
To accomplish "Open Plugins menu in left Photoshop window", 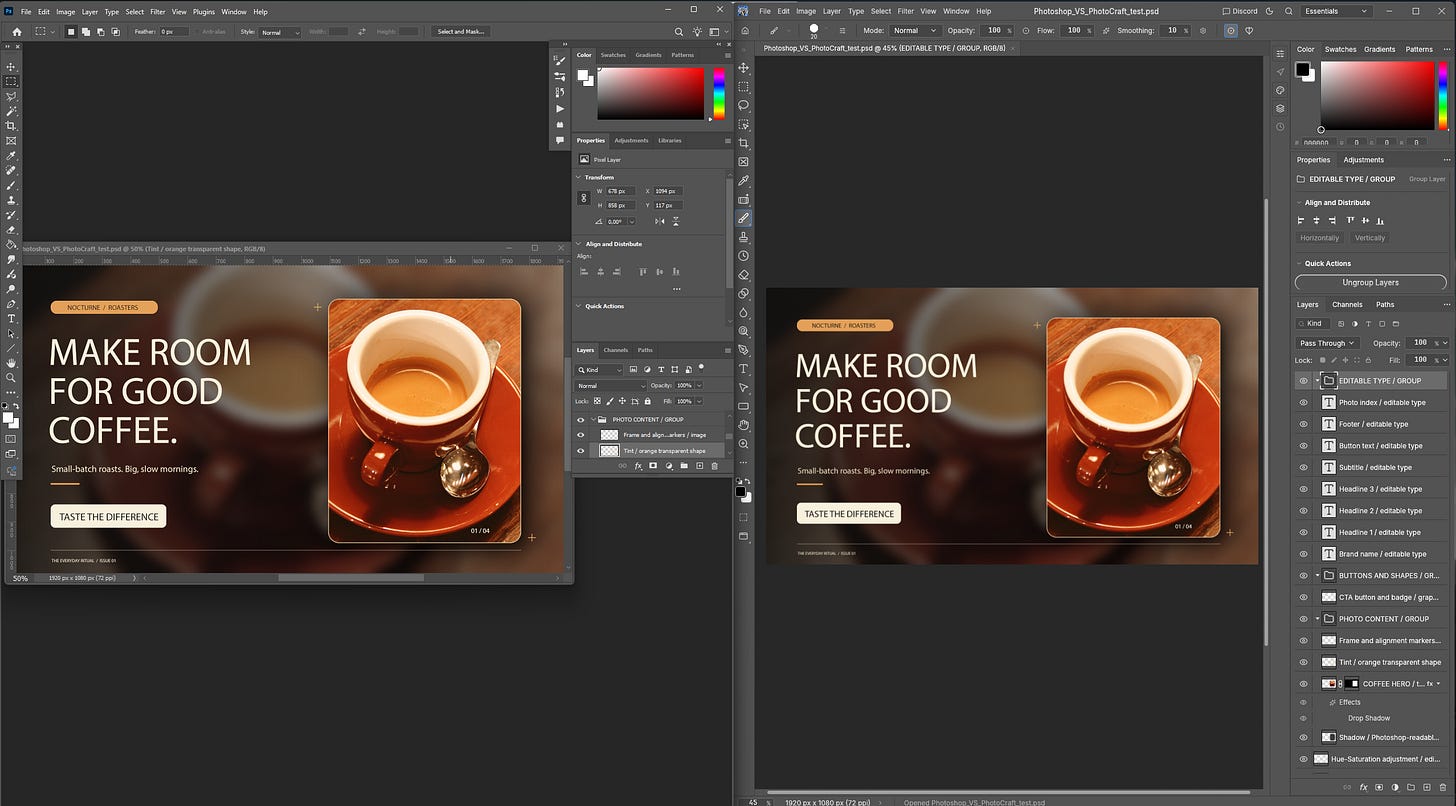I will 204,12.
